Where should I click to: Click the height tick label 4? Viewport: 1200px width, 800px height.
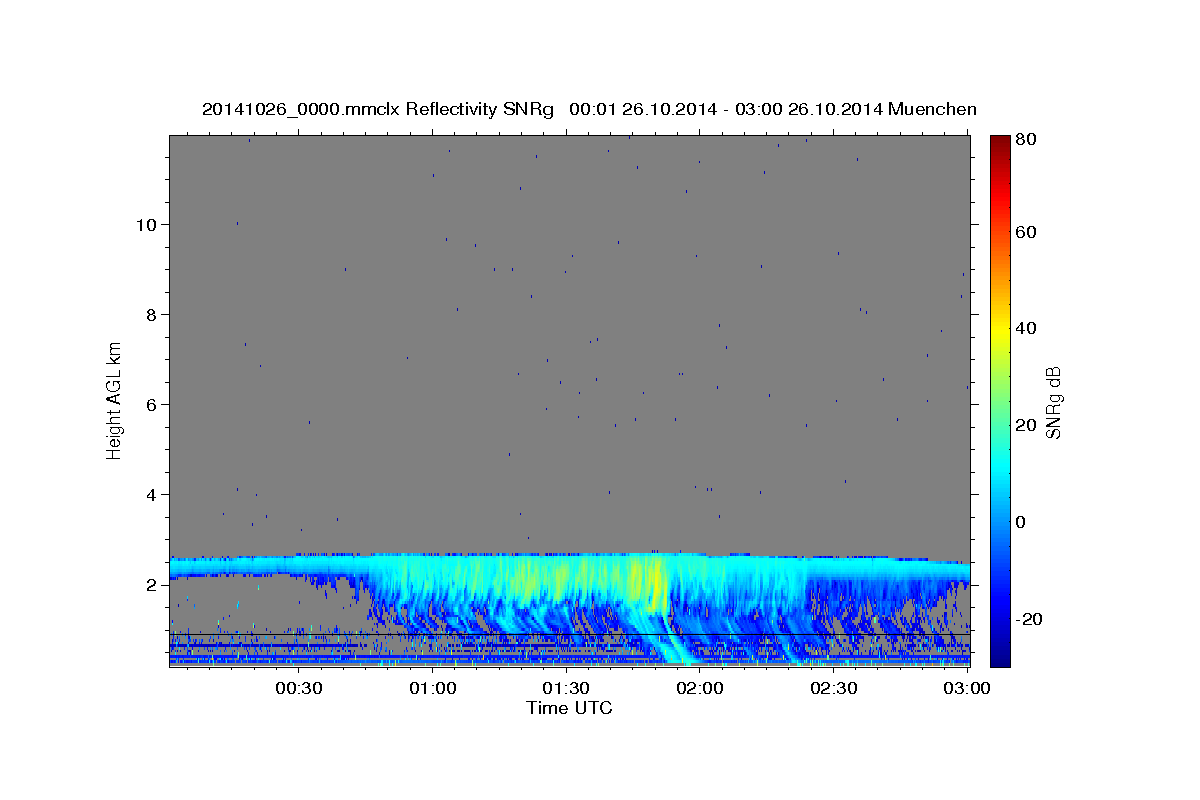[151, 494]
